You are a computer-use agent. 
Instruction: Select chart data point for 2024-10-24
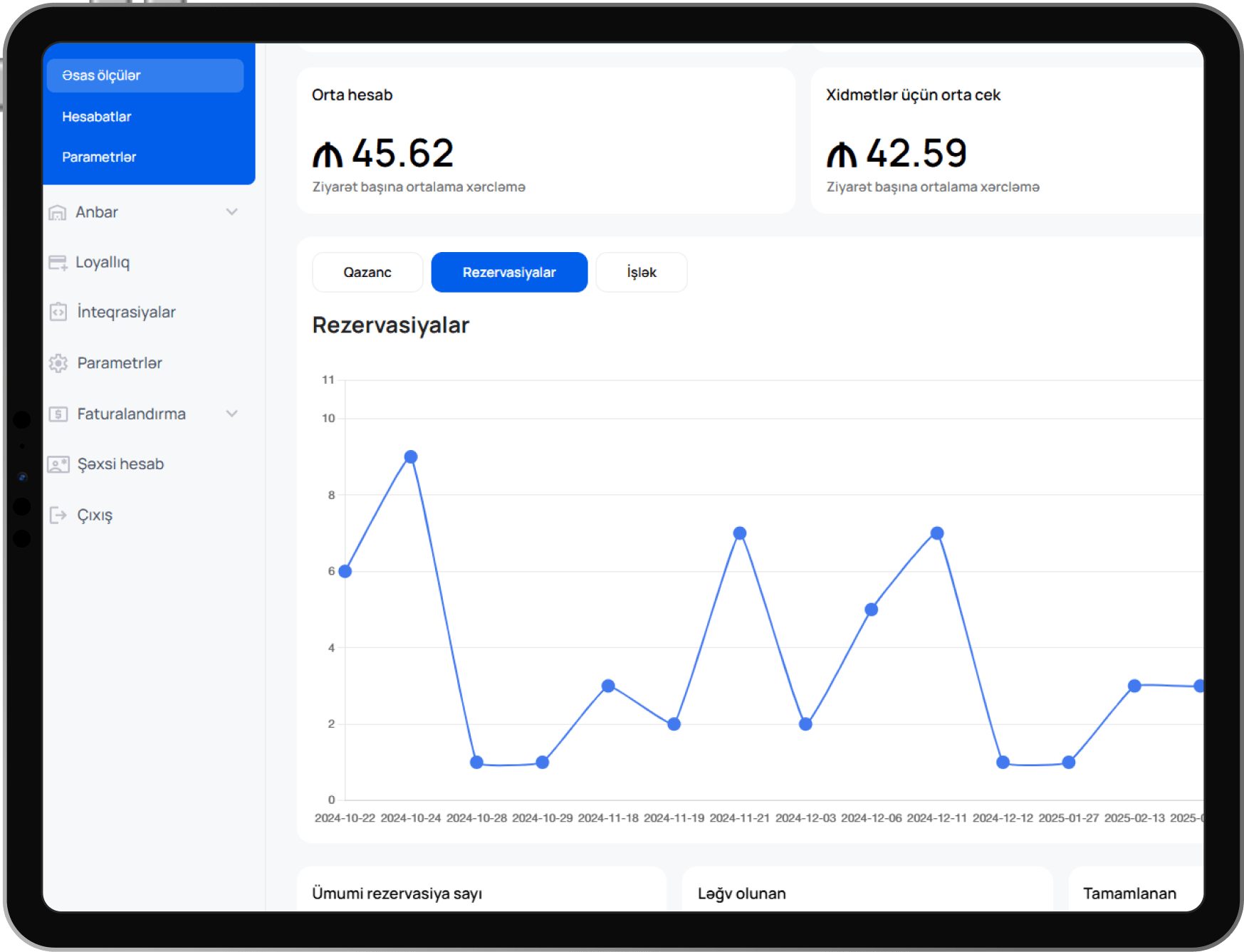click(x=411, y=457)
